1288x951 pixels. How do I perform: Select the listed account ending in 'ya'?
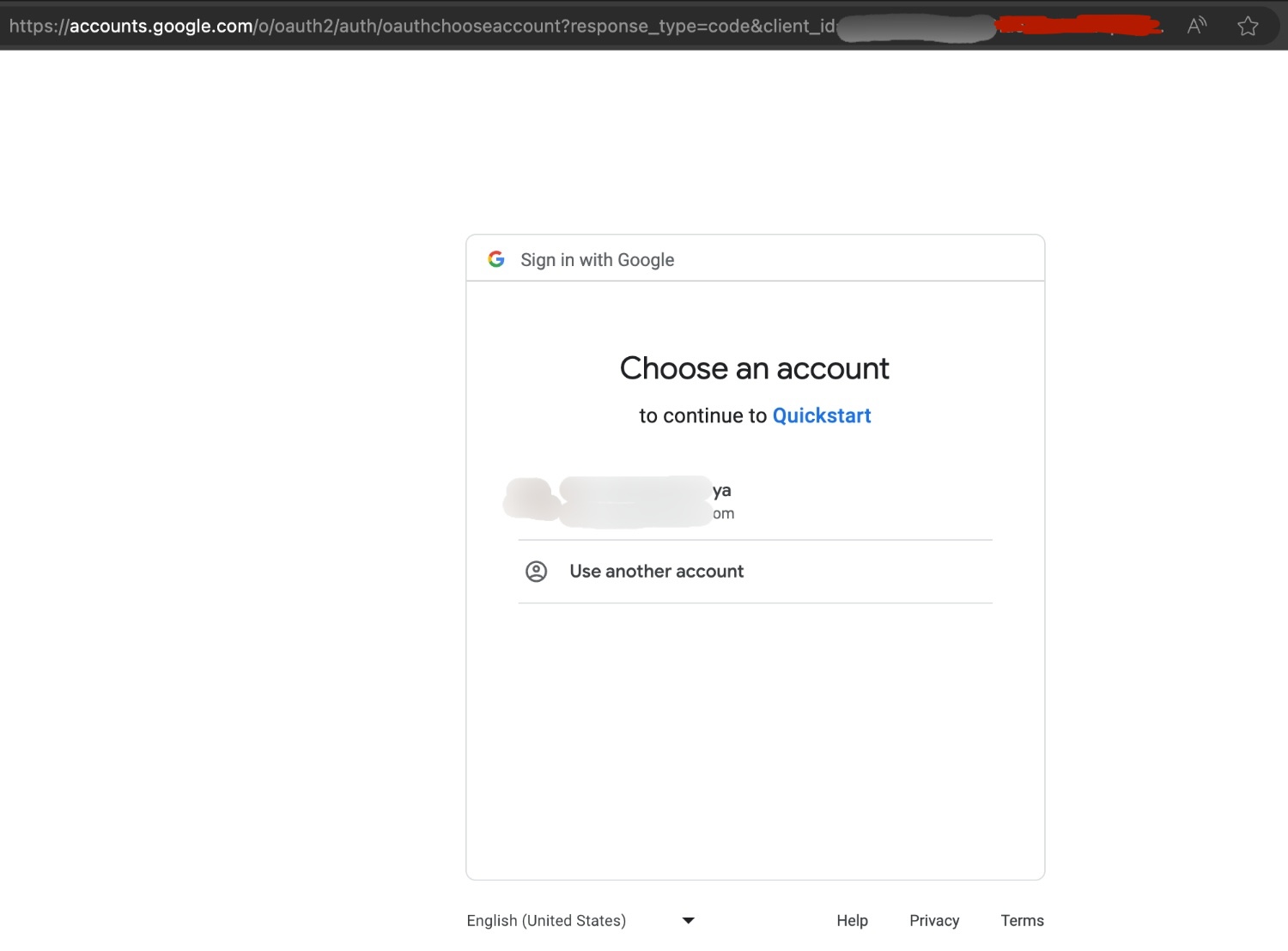pyautogui.click(x=755, y=501)
